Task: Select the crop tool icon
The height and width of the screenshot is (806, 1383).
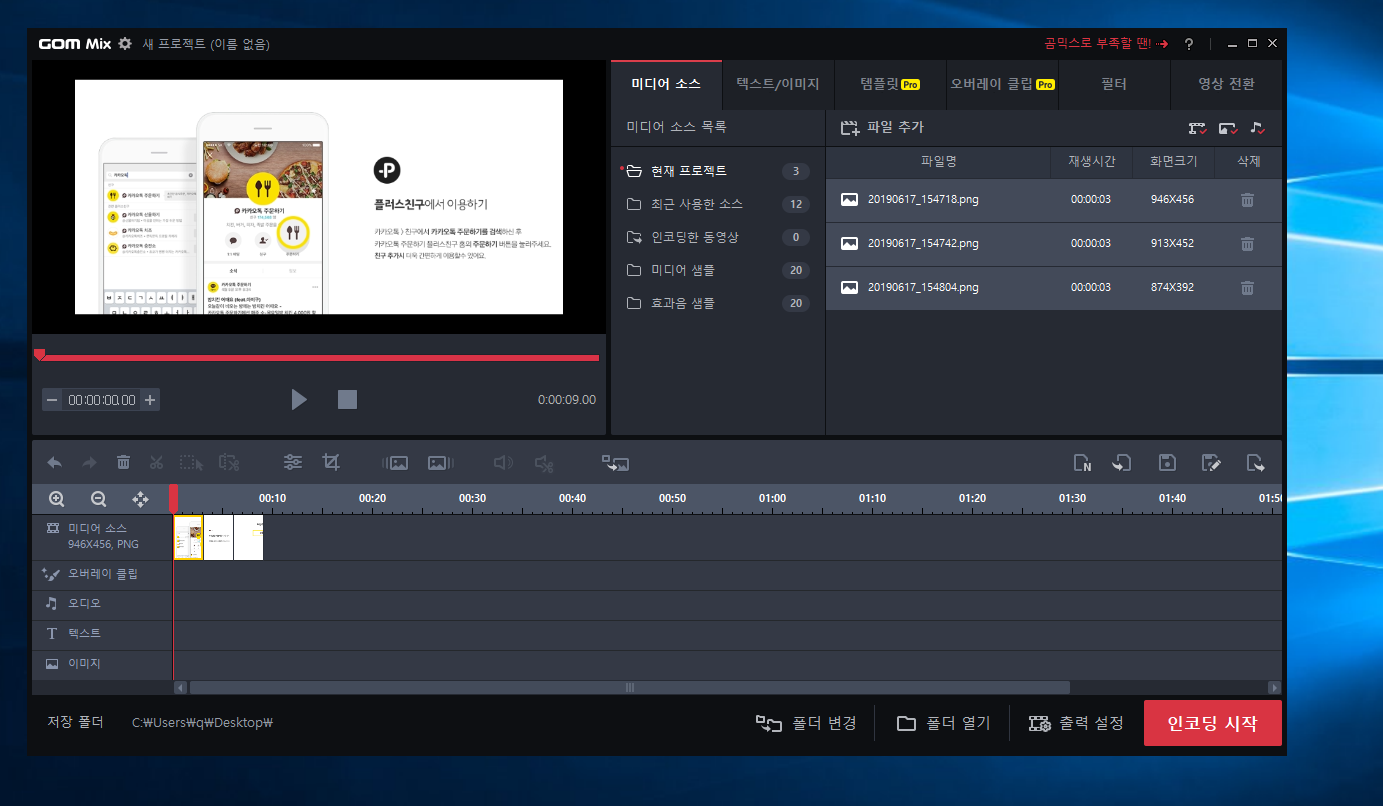Action: point(331,463)
